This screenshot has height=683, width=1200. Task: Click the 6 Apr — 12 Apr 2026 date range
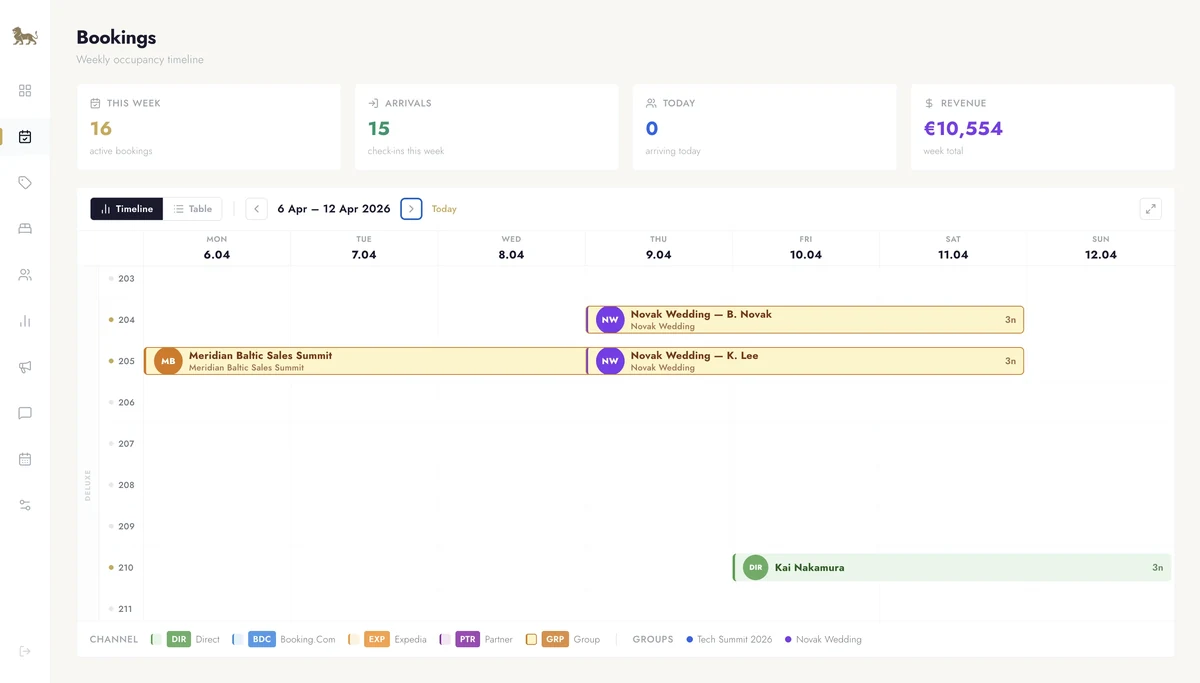(334, 209)
